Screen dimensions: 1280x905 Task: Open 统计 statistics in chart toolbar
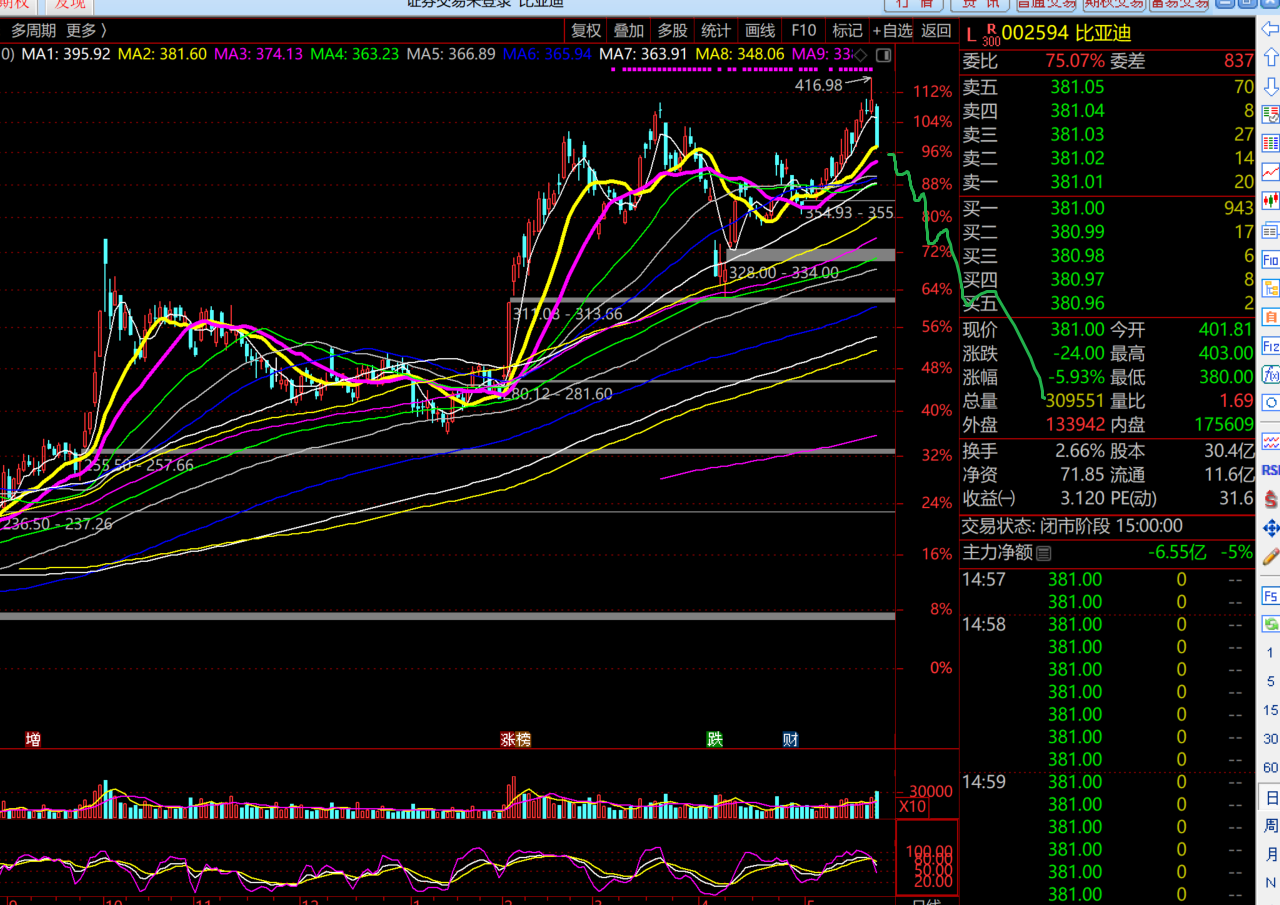[x=716, y=31]
